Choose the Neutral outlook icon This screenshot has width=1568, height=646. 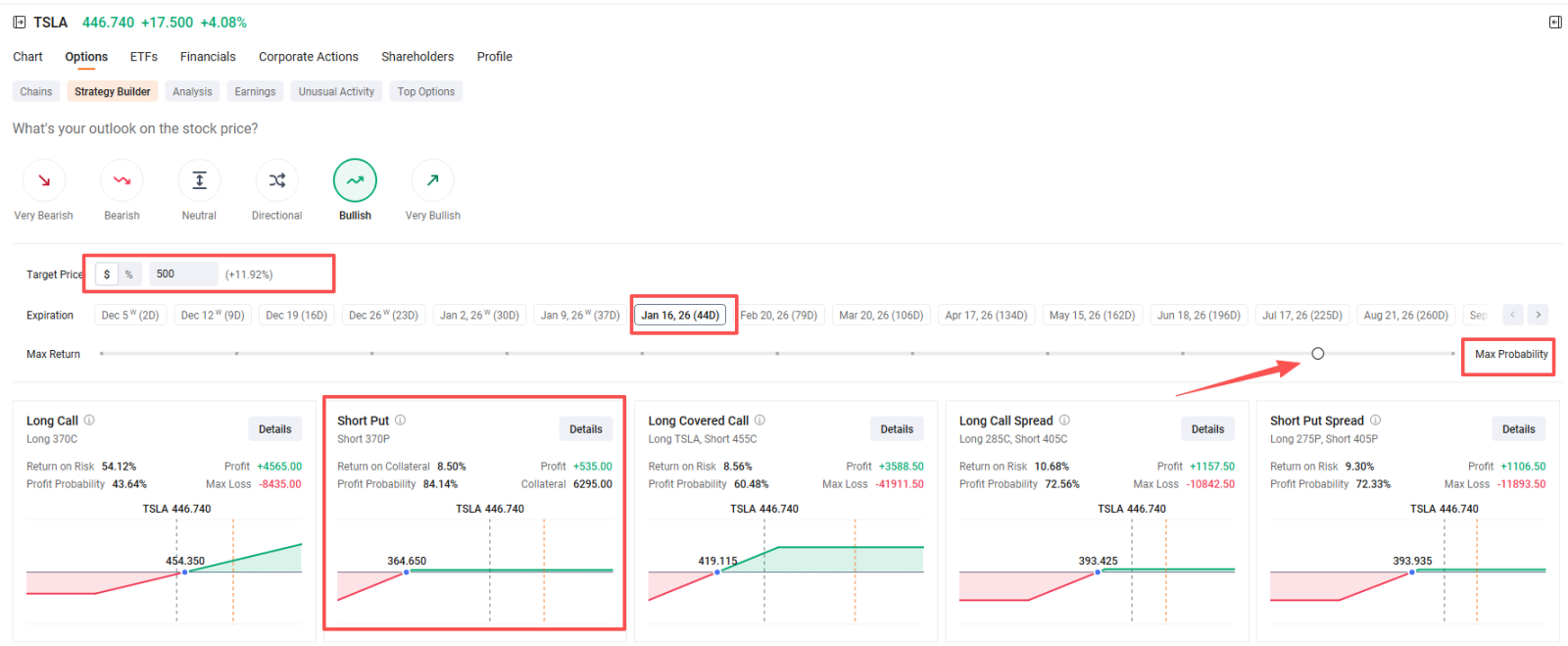[x=199, y=180]
